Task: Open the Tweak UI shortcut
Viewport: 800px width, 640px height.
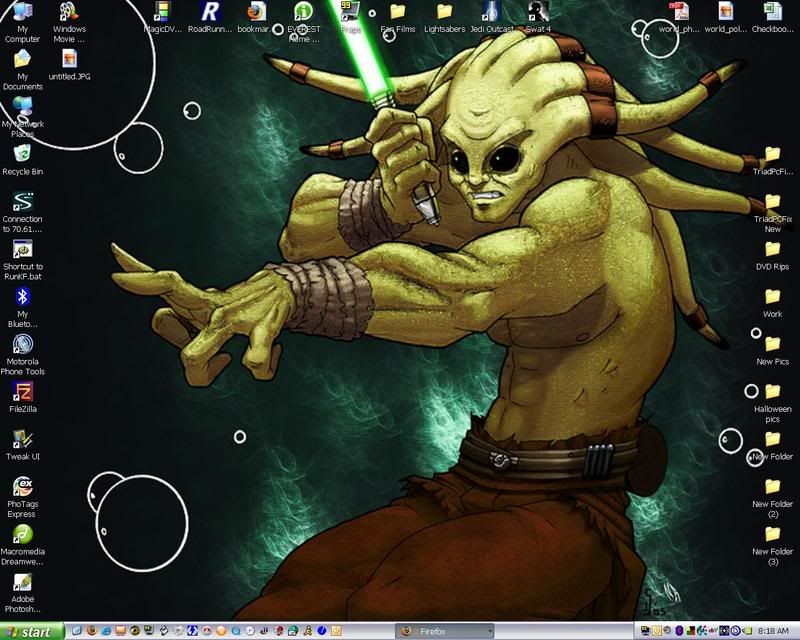Action: tap(22, 440)
